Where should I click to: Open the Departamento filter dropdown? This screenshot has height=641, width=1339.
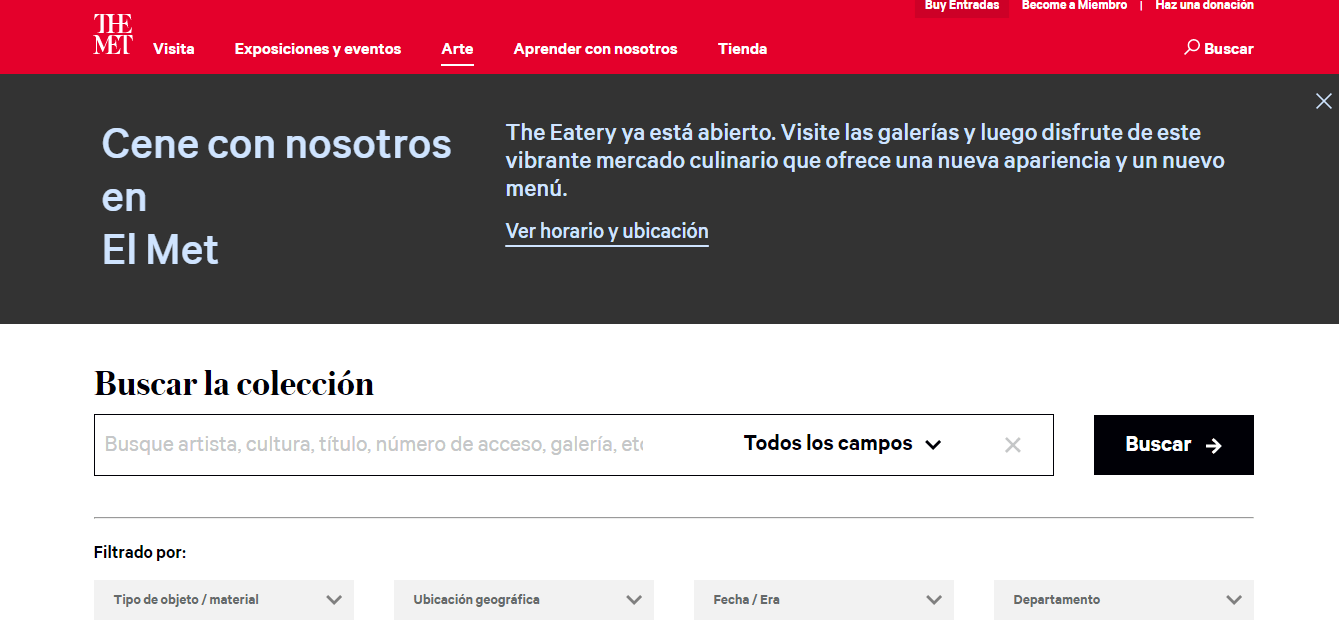point(1124,600)
